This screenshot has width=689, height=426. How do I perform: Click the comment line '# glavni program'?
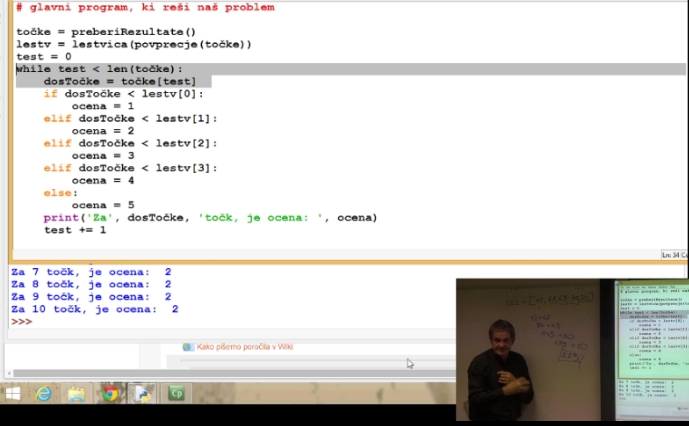[x=145, y=7]
